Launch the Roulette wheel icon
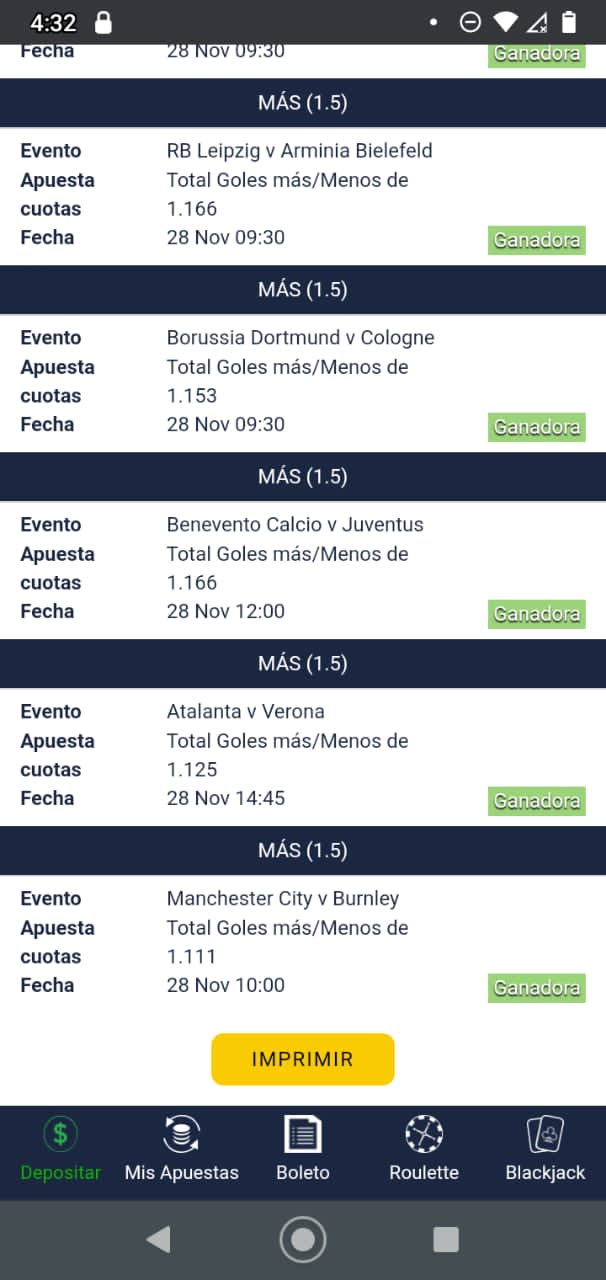 (423, 1133)
